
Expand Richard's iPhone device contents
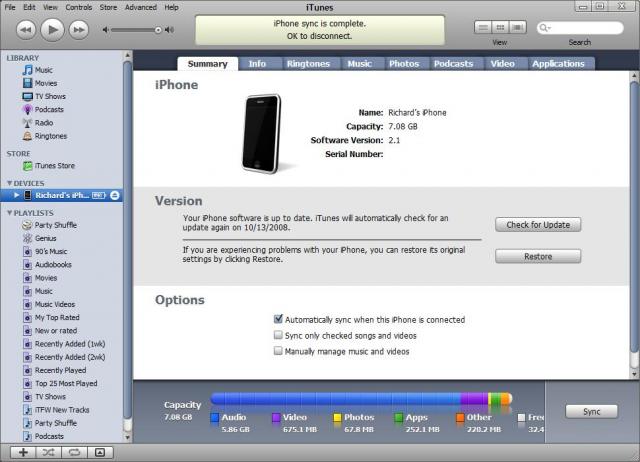coord(16,195)
